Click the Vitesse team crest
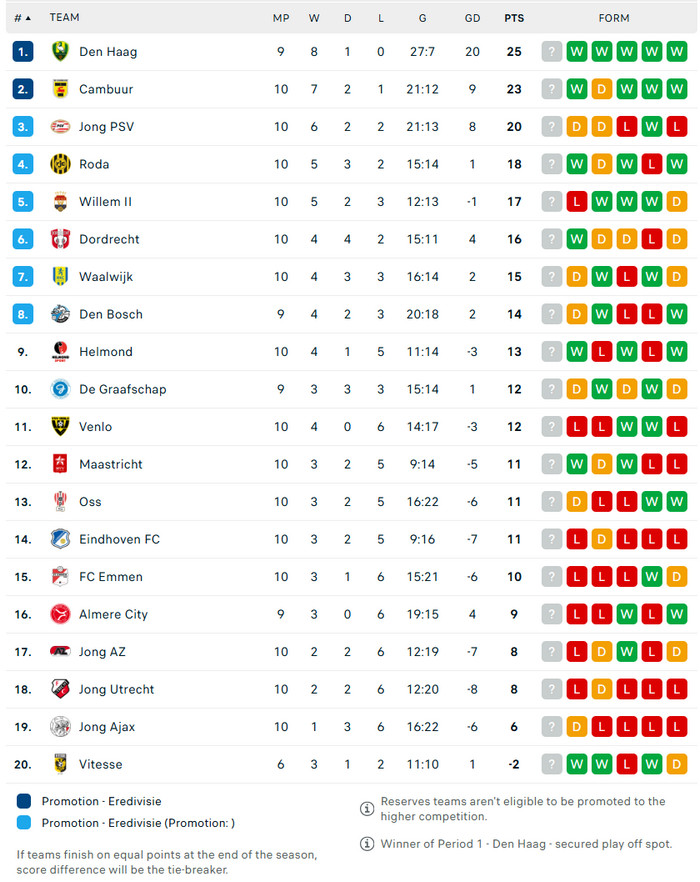The height and width of the screenshot is (882, 700). click(x=60, y=764)
